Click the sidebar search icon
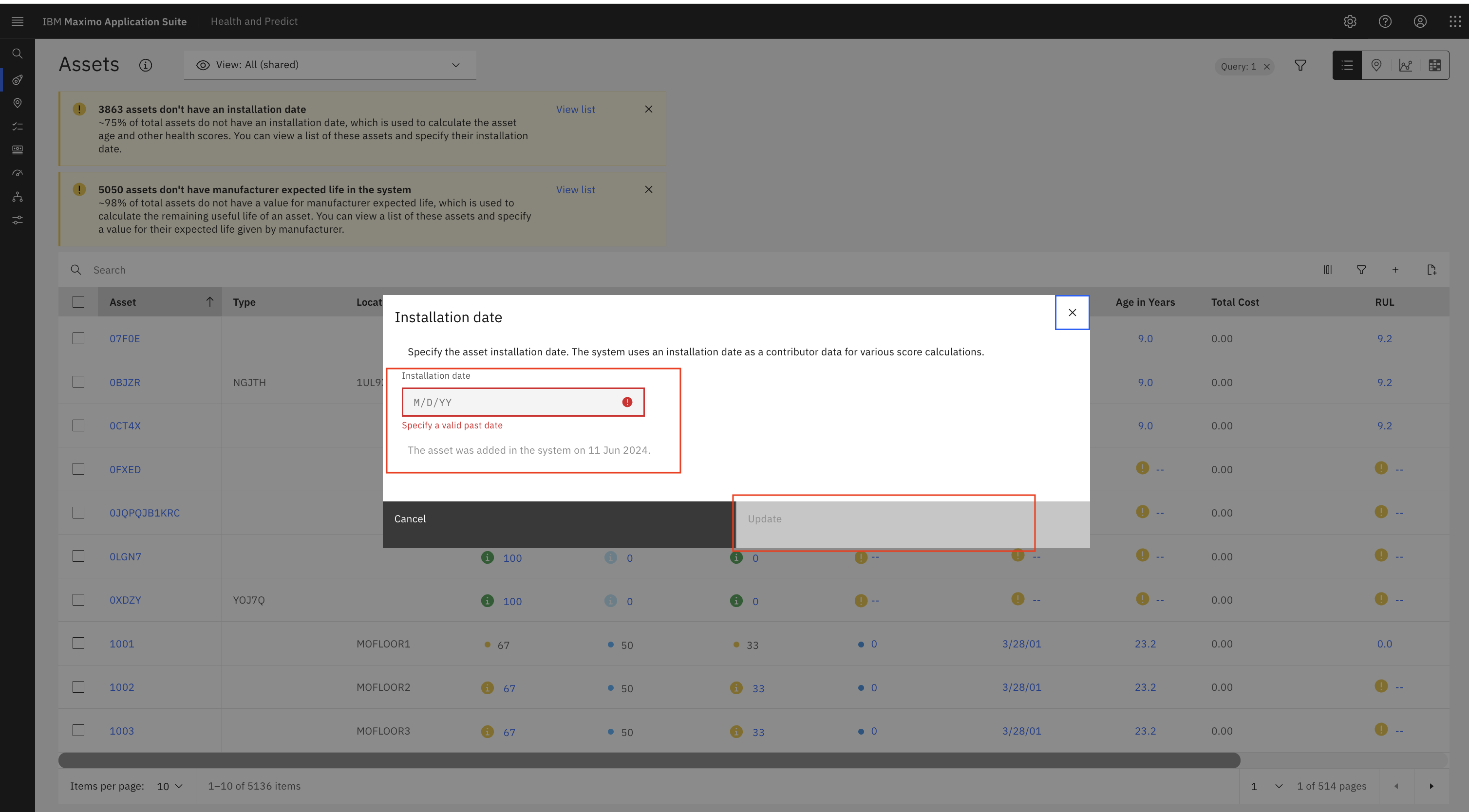Screen dimensions: 1469x812 pyautogui.click(x=17, y=54)
